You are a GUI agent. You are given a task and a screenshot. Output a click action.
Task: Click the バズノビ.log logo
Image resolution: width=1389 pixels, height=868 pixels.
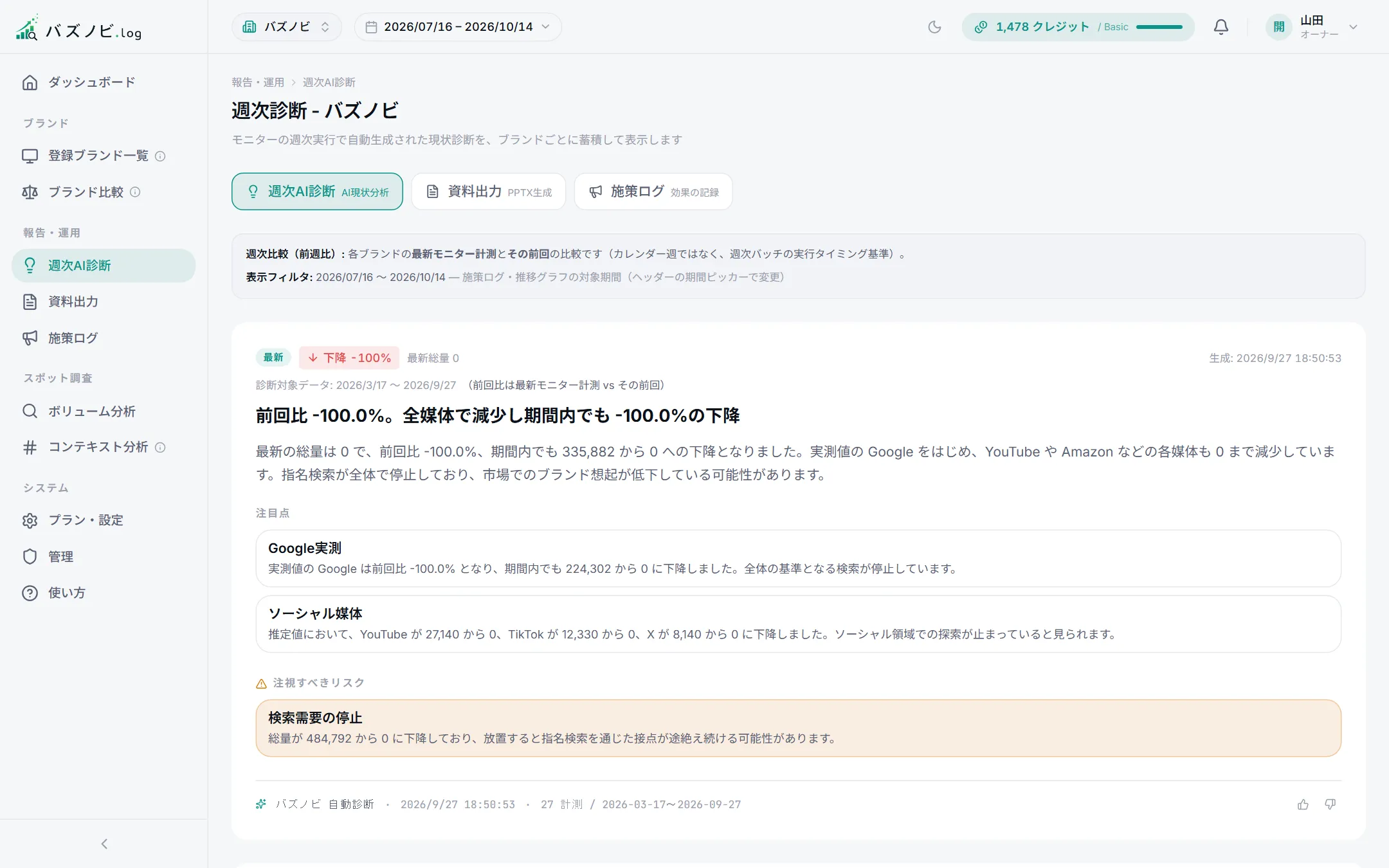(x=78, y=28)
